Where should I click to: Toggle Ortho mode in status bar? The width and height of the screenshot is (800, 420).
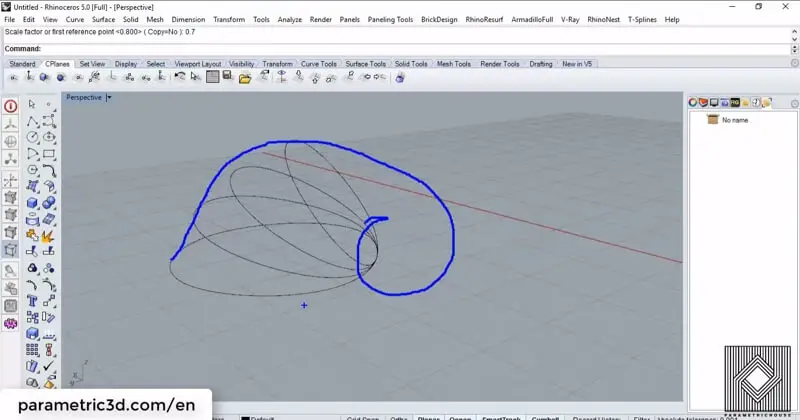tap(398, 417)
